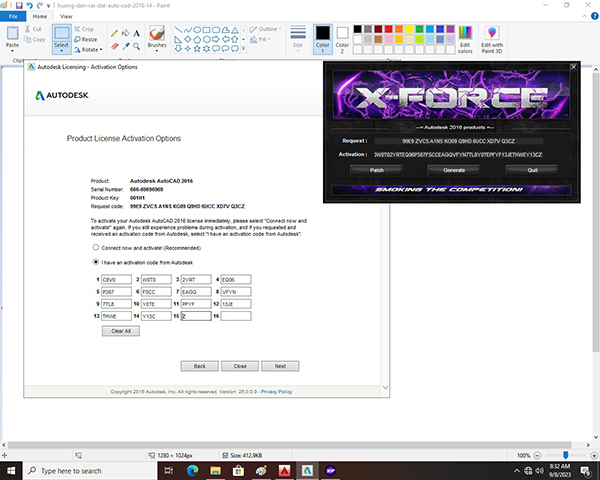The width and height of the screenshot is (600, 480).
Task: Click the Cut scissors tool
Action: 33,29
